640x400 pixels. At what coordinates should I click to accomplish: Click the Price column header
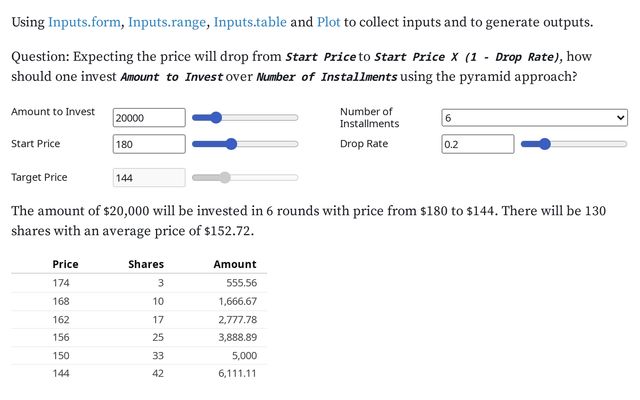[x=65, y=264]
